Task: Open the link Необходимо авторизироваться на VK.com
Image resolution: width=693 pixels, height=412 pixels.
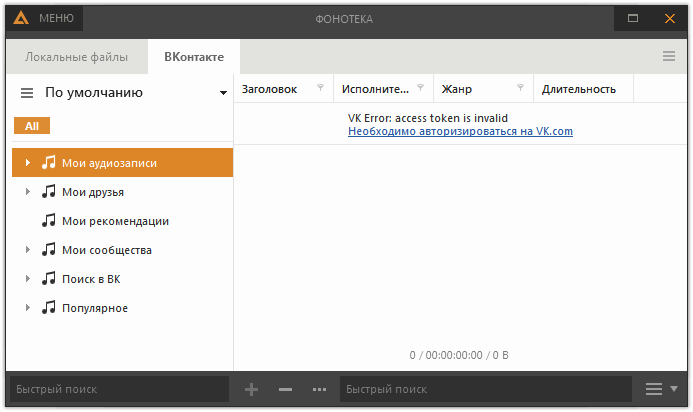Action: click(460, 131)
